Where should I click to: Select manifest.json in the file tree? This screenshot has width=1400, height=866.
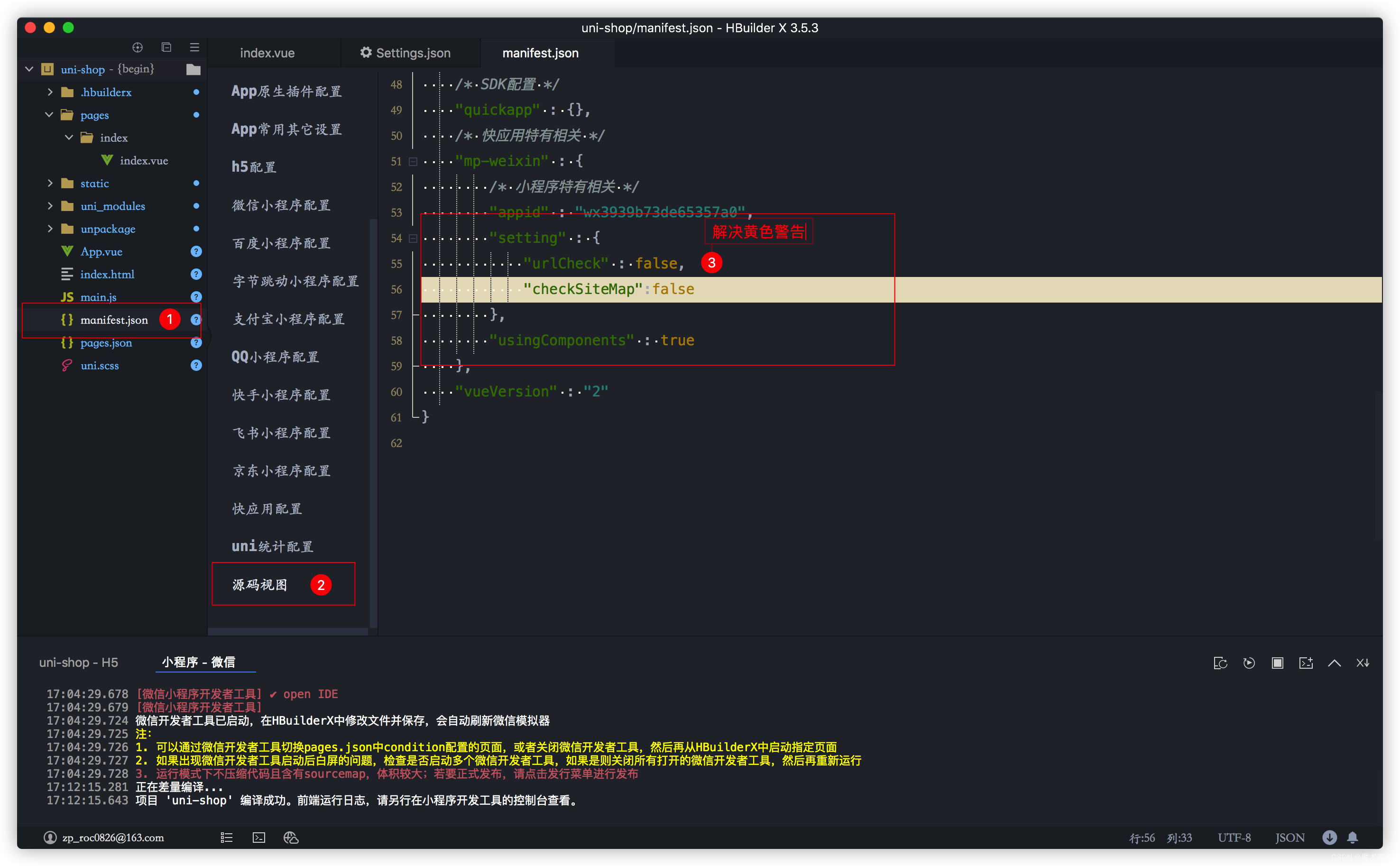pyautogui.click(x=114, y=320)
